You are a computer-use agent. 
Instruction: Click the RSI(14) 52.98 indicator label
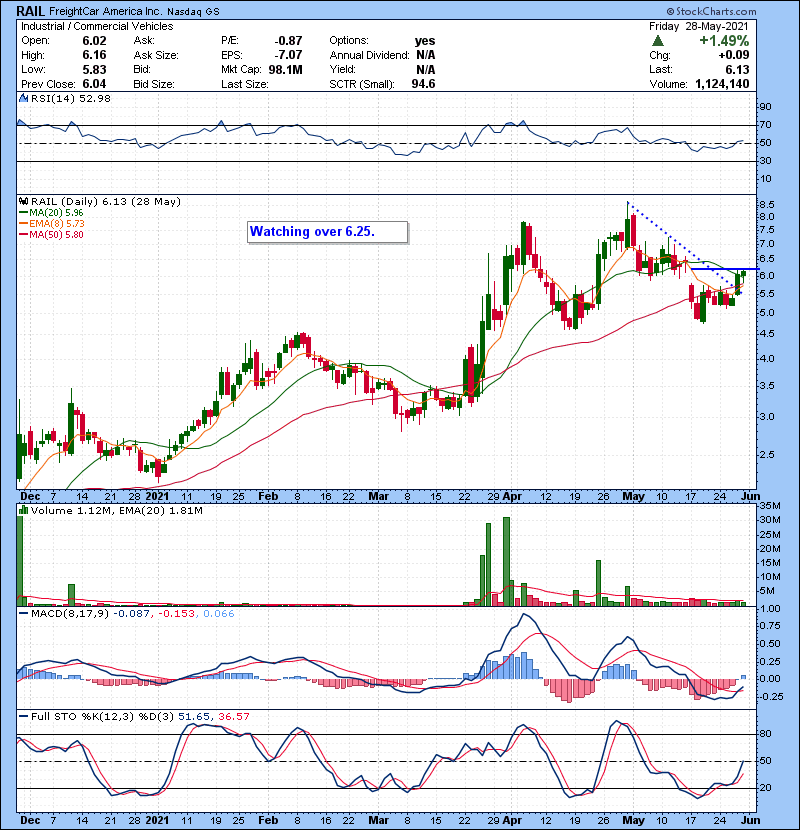(x=70, y=98)
